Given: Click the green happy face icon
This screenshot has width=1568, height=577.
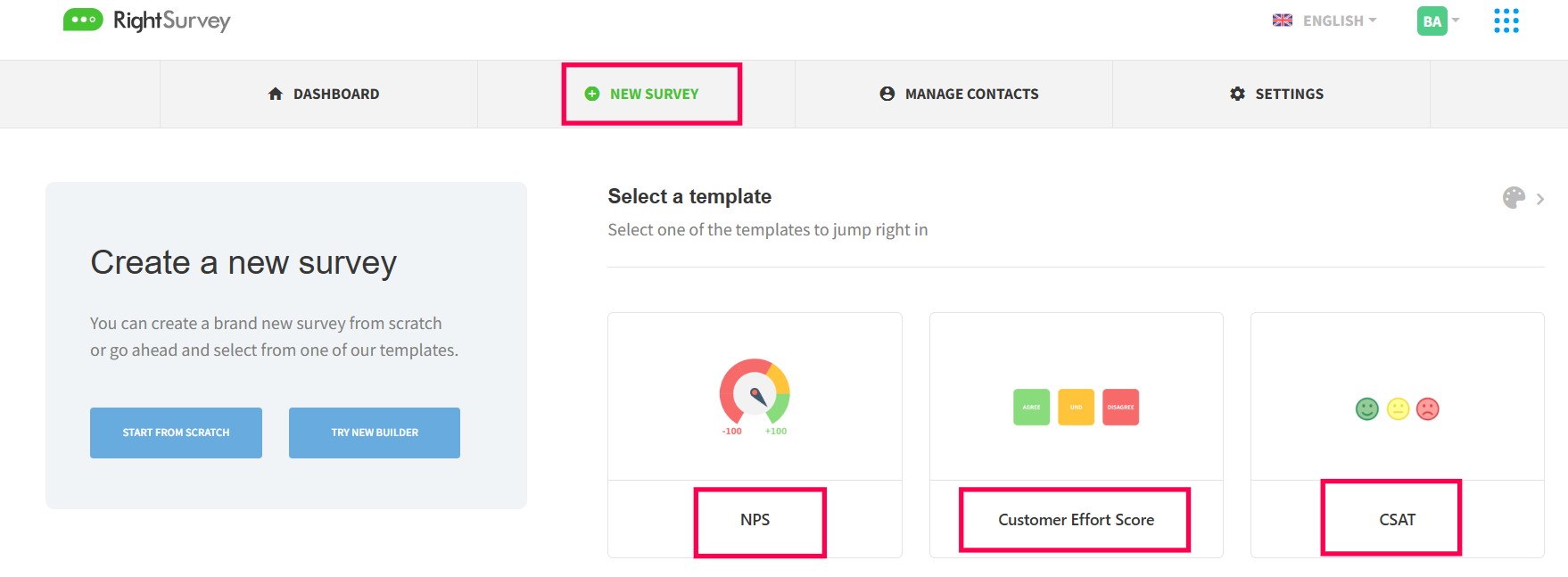Looking at the screenshot, I should pyautogui.click(x=1367, y=408).
